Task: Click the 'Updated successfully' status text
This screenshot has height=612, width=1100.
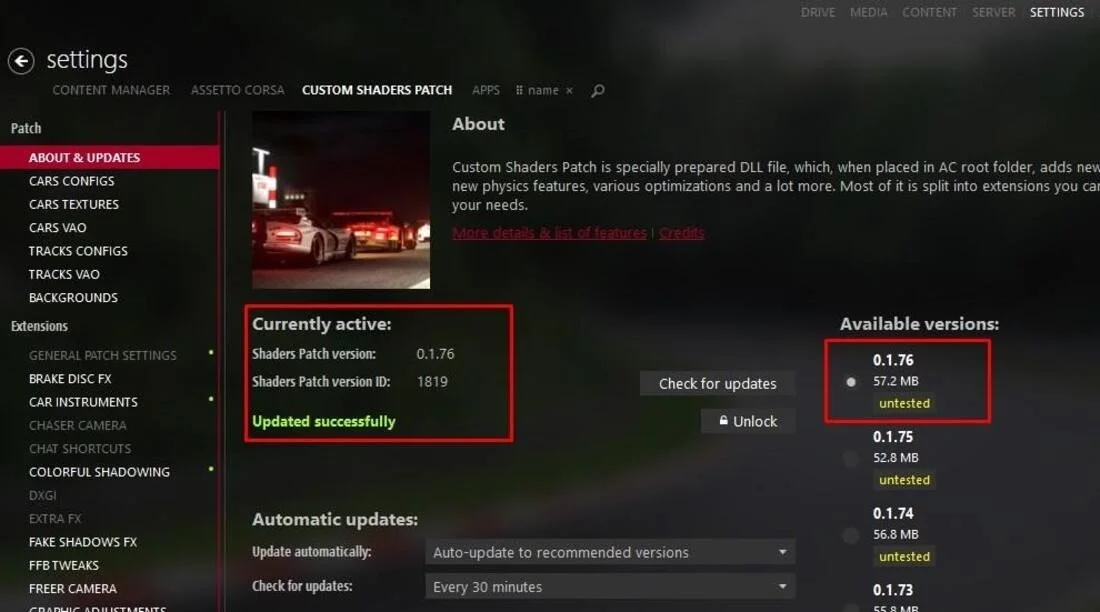Action: [323, 421]
